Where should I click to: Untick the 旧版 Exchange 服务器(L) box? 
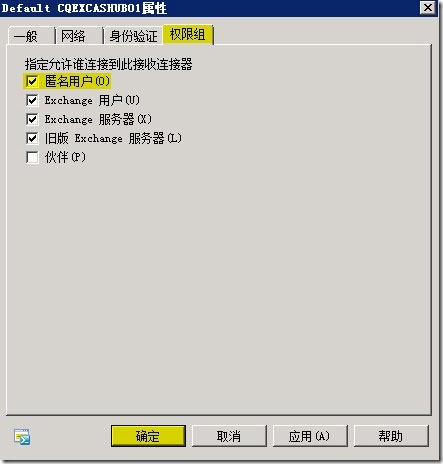coord(32,138)
